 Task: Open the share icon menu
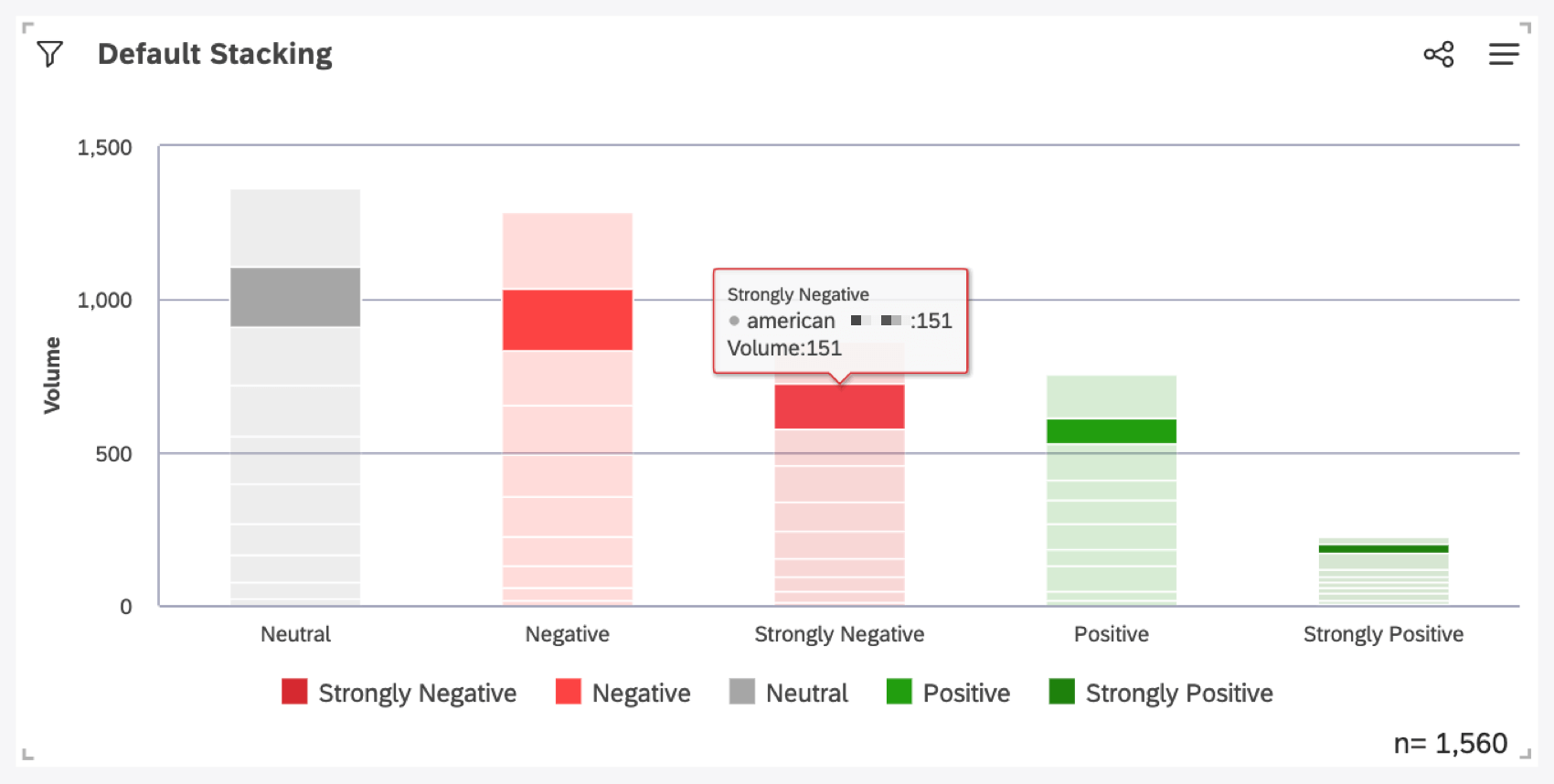coord(1438,55)
